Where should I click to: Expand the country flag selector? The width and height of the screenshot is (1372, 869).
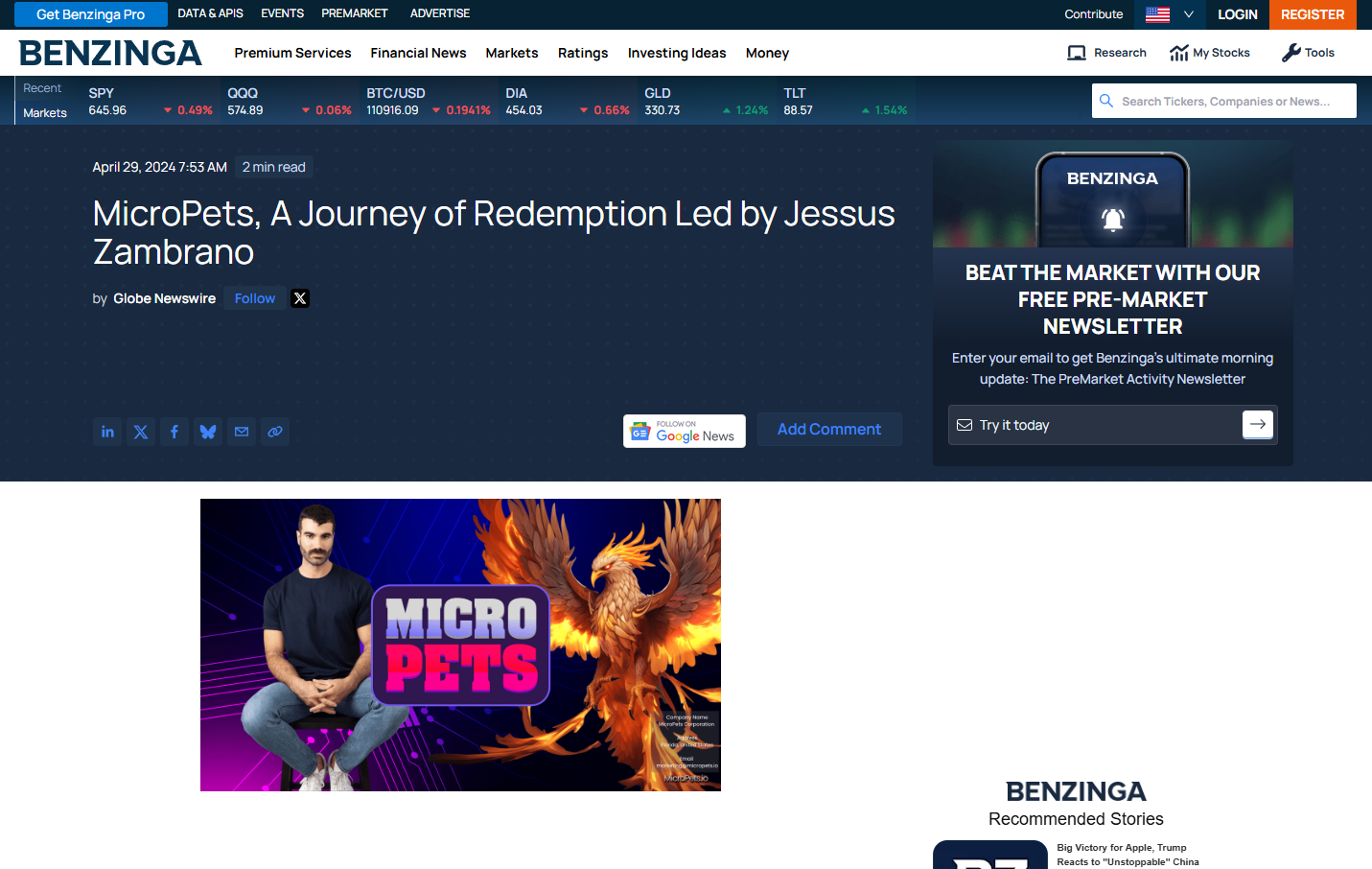coord(1169,14)
